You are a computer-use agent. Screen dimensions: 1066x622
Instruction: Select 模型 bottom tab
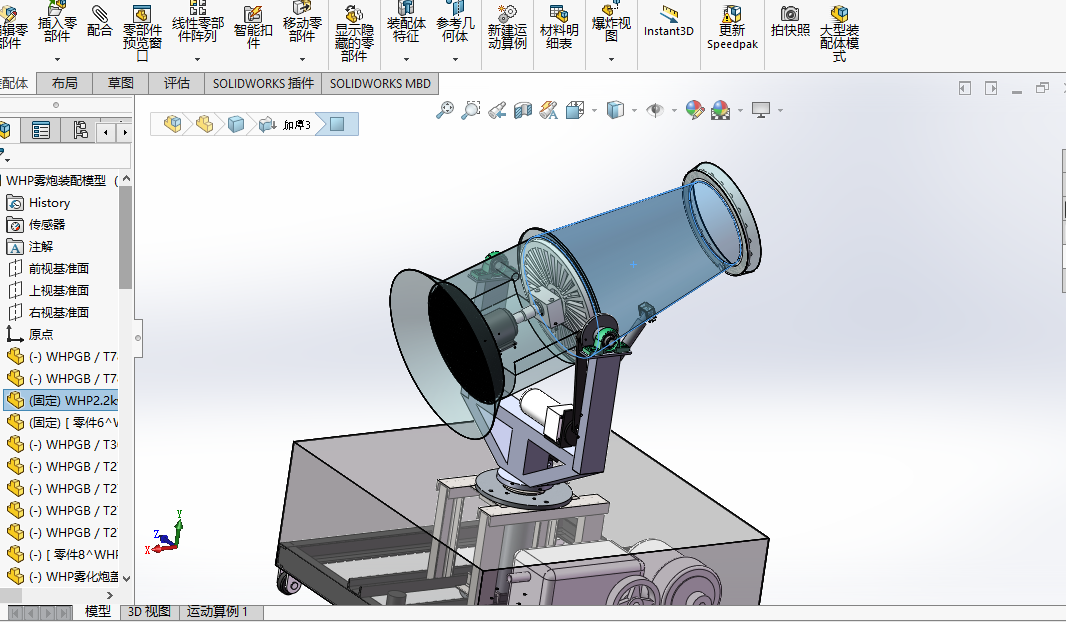pyautogui.click(x=97, y=612)
